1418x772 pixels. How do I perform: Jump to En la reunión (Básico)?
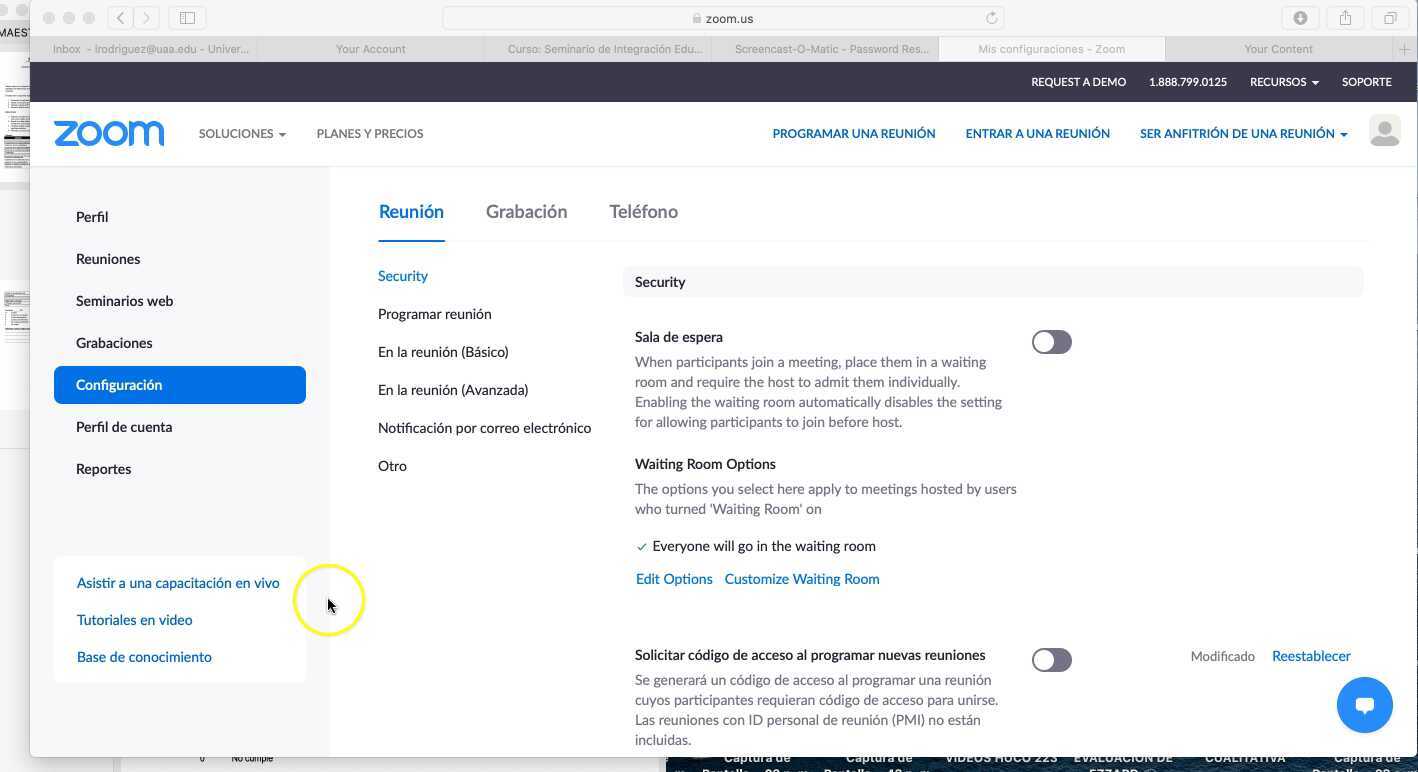443,352
